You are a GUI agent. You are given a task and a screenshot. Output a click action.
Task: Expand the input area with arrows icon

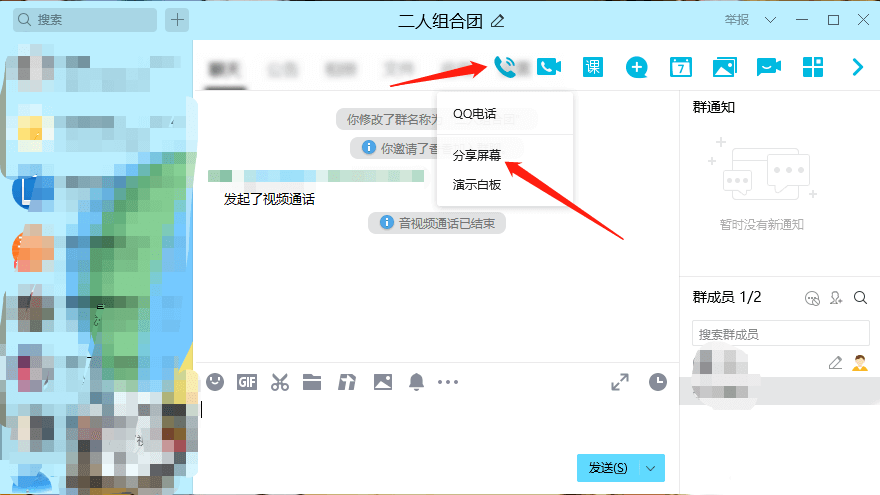click(x=620, y=382)
